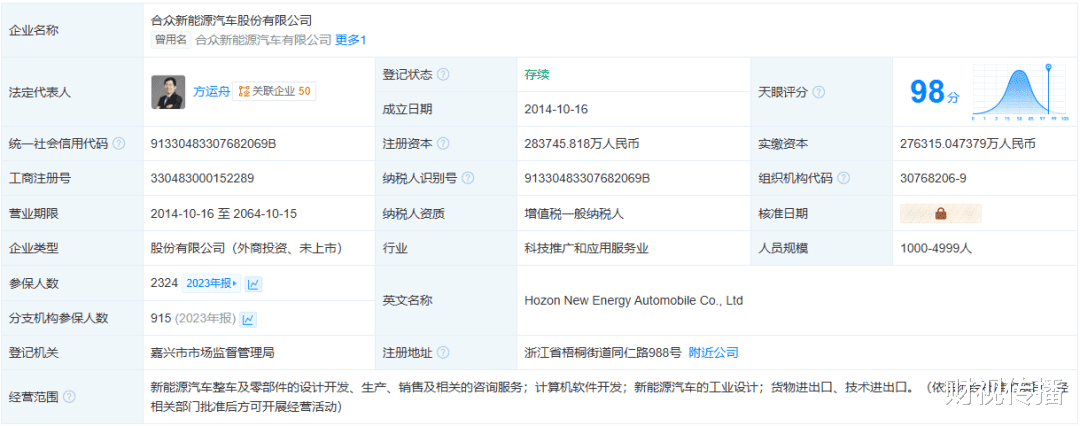Image resolution: width=1080 pixels, height=426 pixels.
Task: Open trend chart icon in 分支机构参保人数 row
Action: tap(249, 318)
